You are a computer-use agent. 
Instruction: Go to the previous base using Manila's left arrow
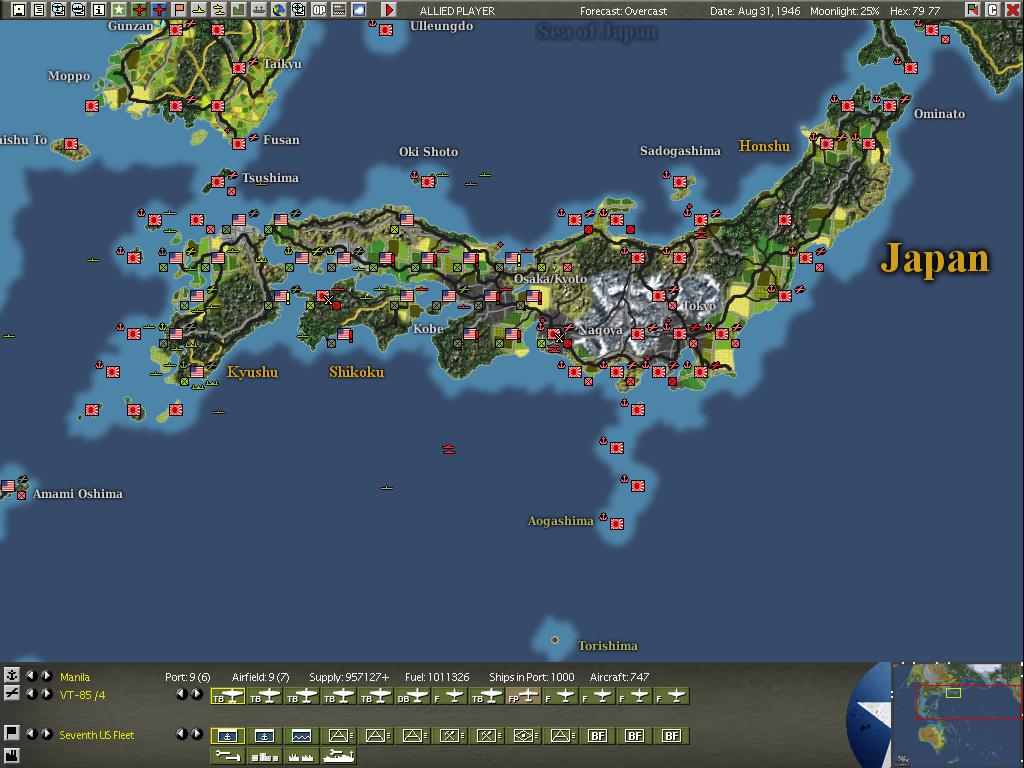(x=31, y=675)
